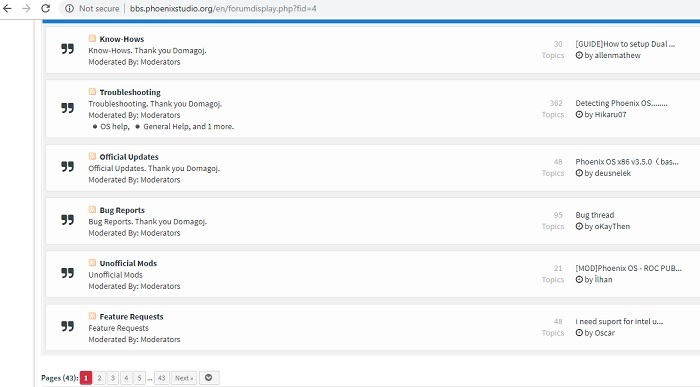Viewport: 700px width, 387px height.
Task: Click the quote icon beside Feature Requests
Action: (67, 326)
